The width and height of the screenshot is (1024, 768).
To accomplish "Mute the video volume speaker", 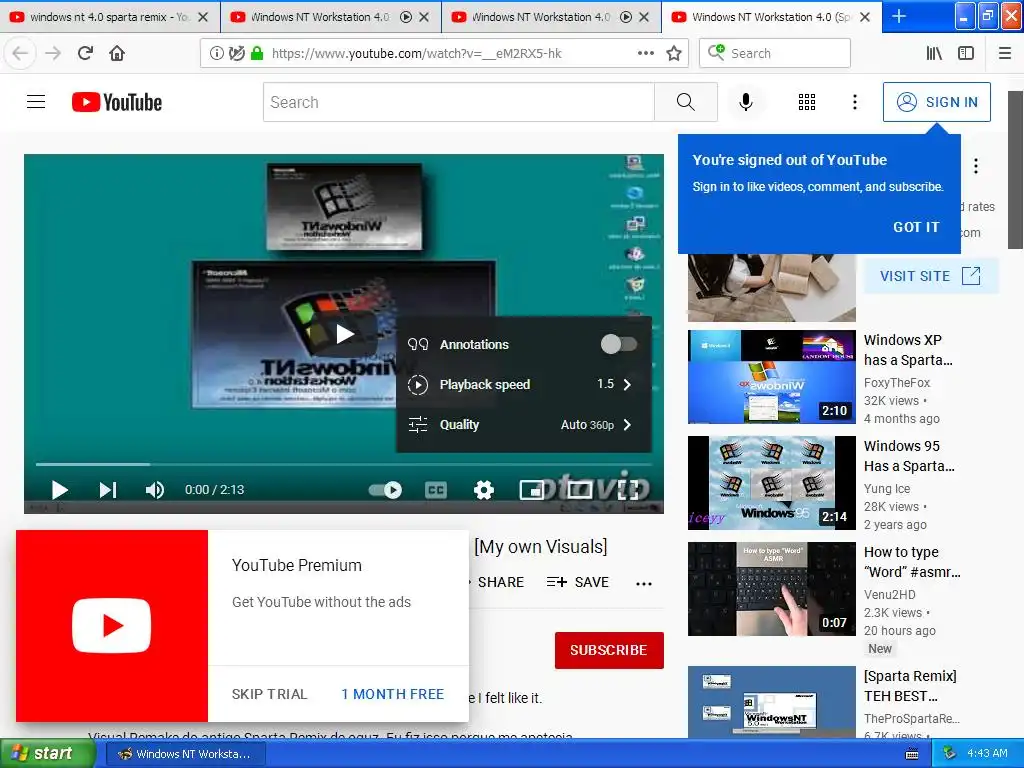I will [x=155, y=490].
